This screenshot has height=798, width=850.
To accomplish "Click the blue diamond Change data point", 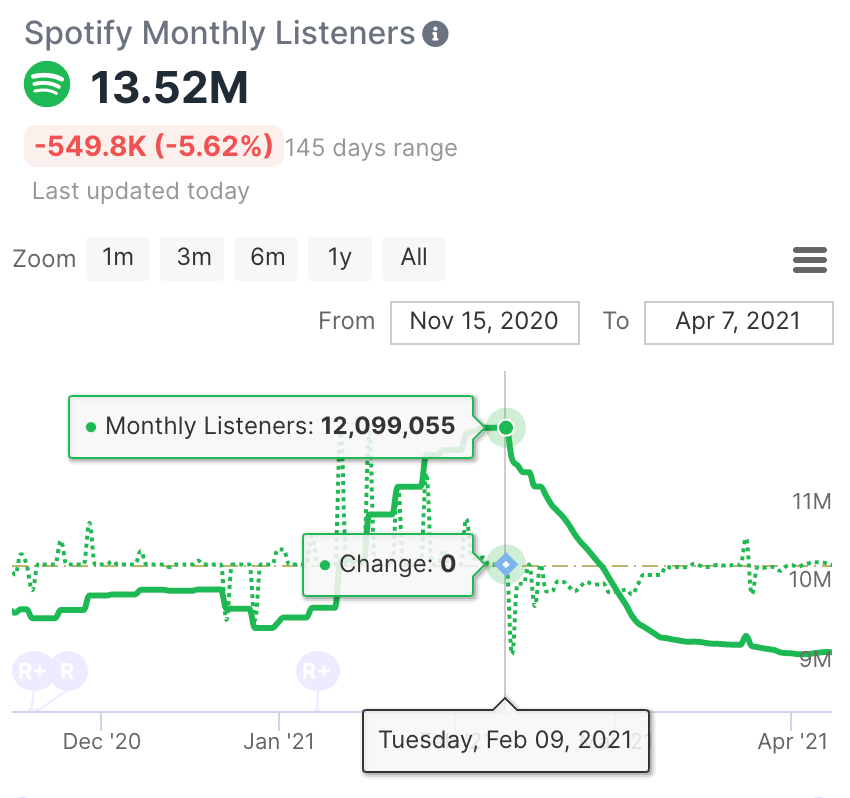I will [x=507, y=565].
